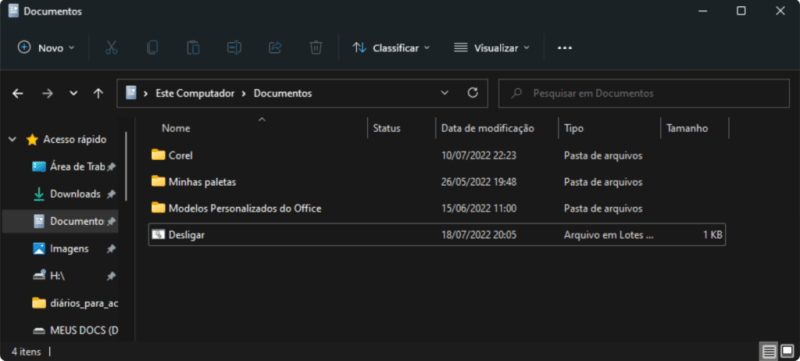The width and height of the screenshot is (800, 361).
Task: Open the Classificar sort dropdown
Action: (391, 48)
